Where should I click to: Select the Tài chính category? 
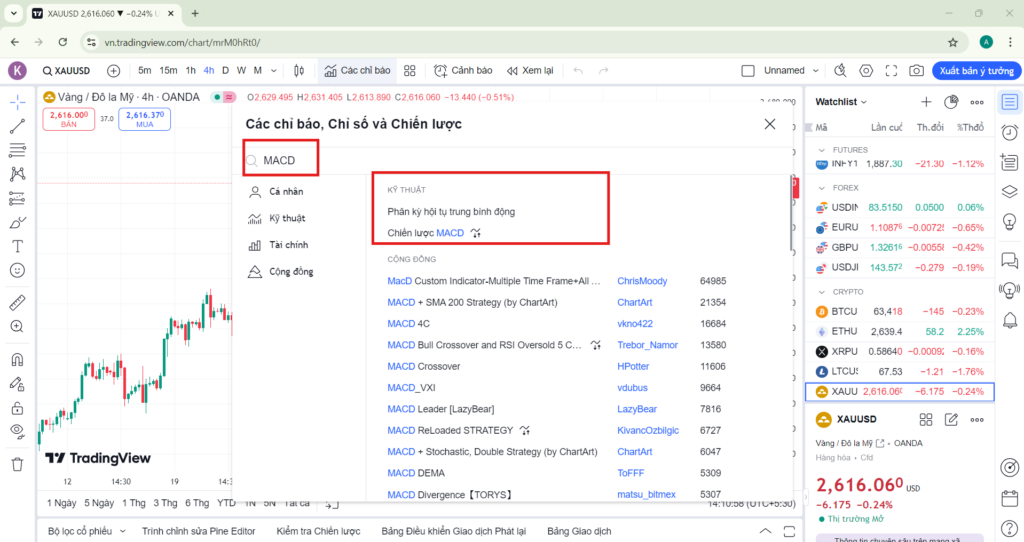pyautogui.click(x=278, y=245)
